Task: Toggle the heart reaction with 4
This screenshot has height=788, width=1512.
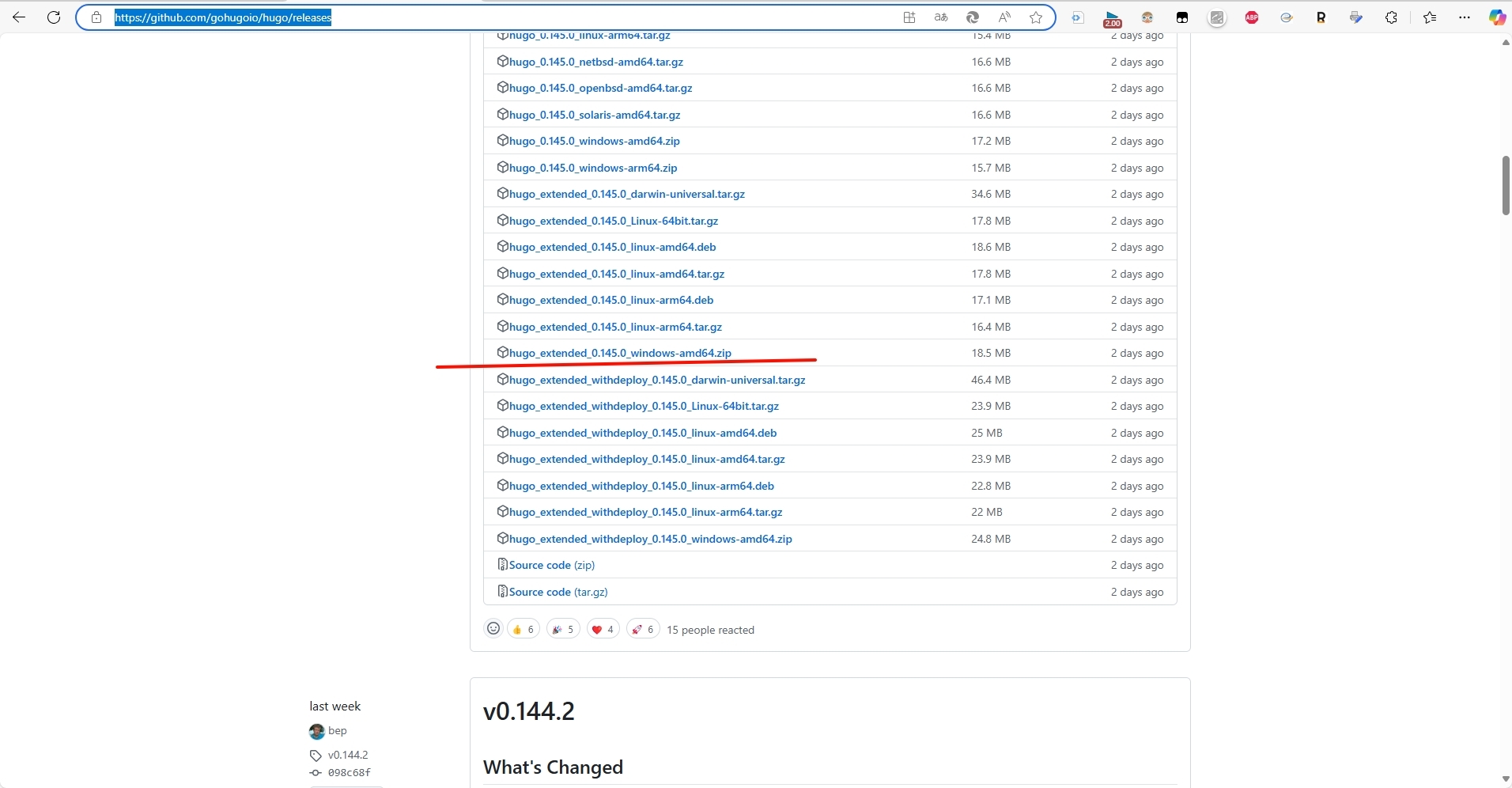Action: tap(603, 630)
